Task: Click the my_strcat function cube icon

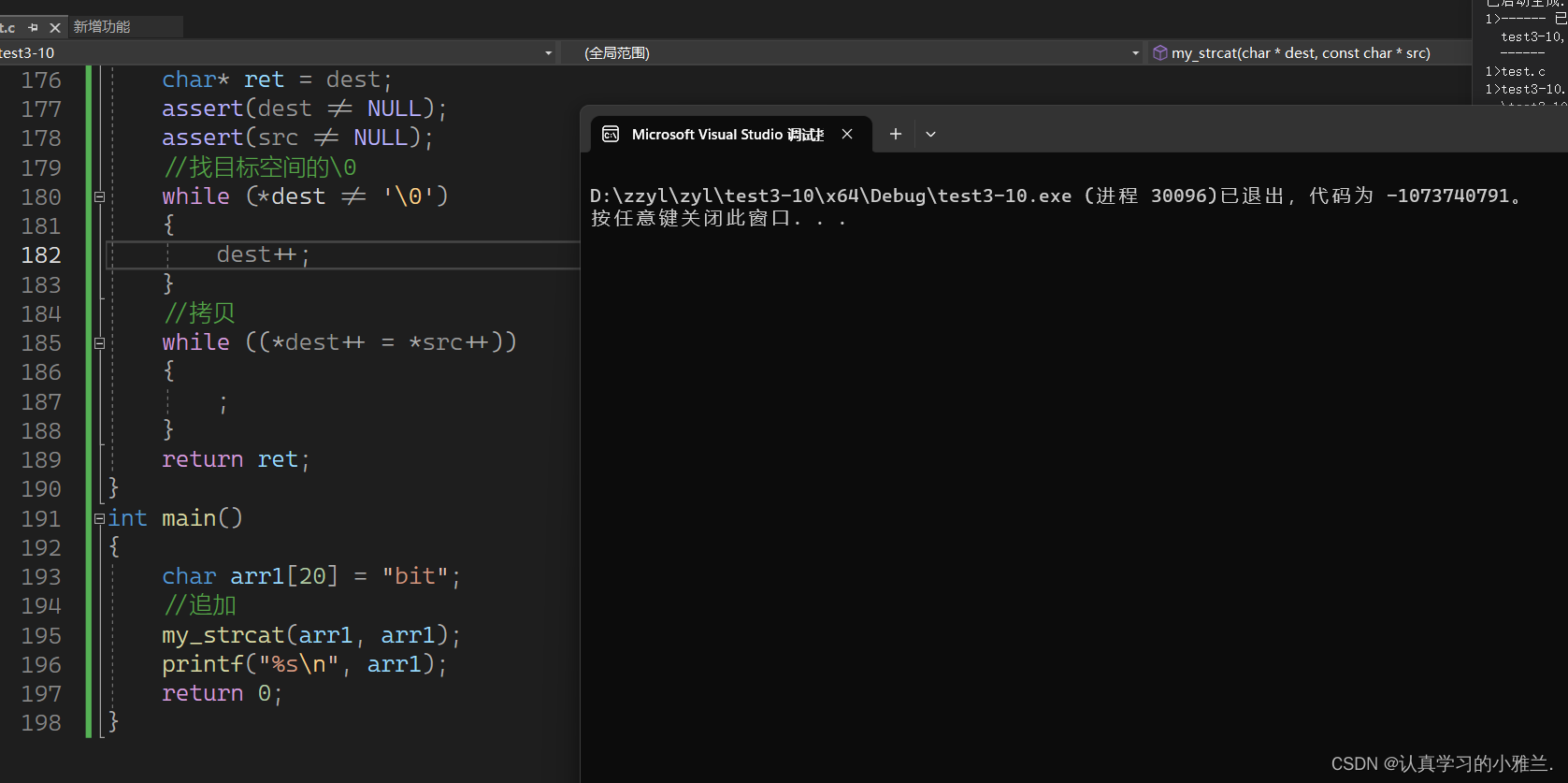Action: tap(1160, 53)
